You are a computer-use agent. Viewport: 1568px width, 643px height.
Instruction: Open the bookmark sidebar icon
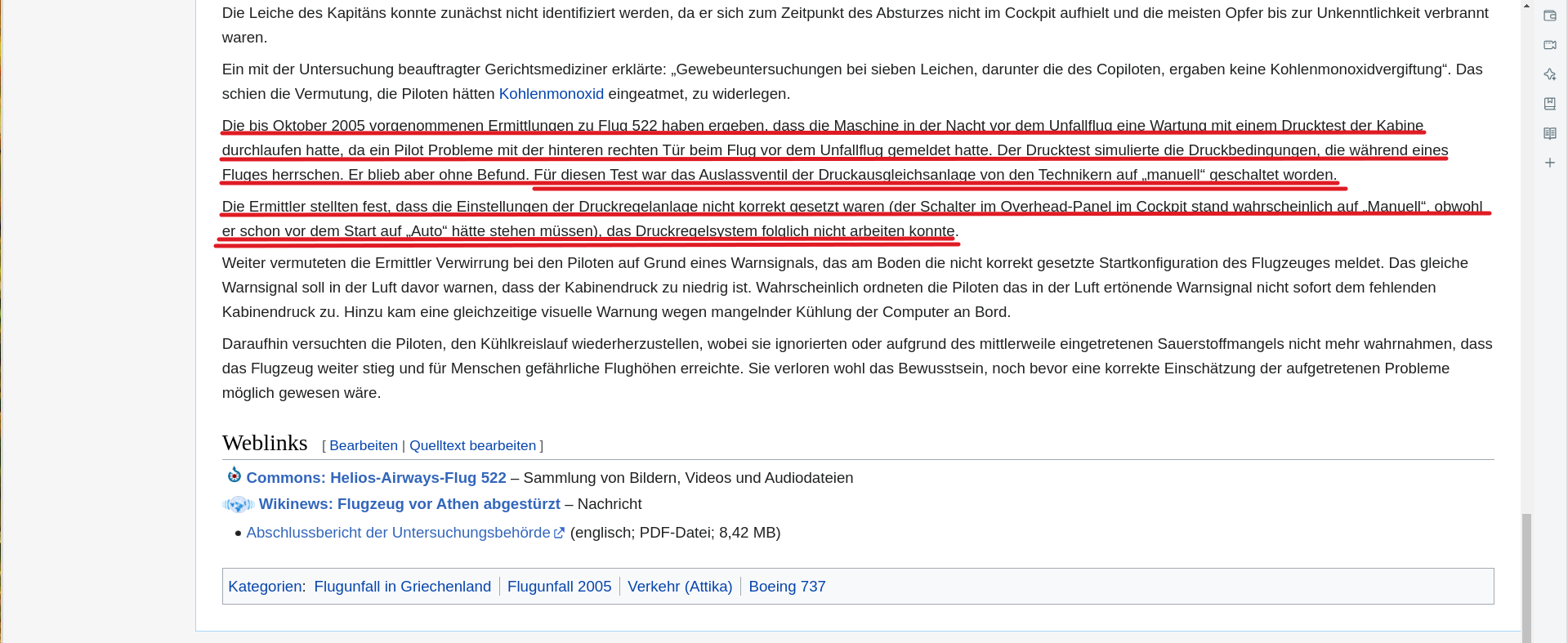coord(1549,104)
